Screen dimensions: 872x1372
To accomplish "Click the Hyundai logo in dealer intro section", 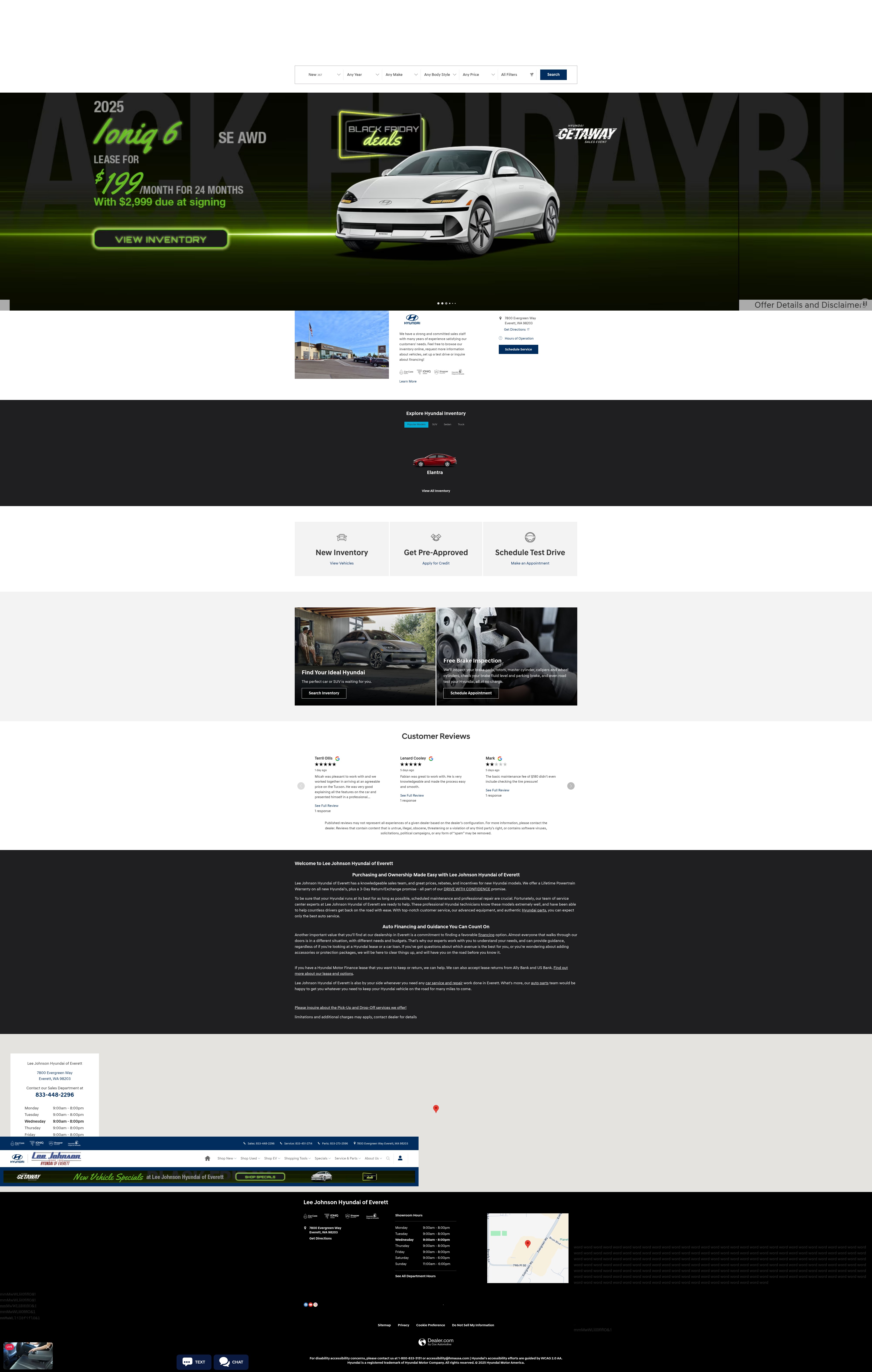I will (x=412, y=319).
